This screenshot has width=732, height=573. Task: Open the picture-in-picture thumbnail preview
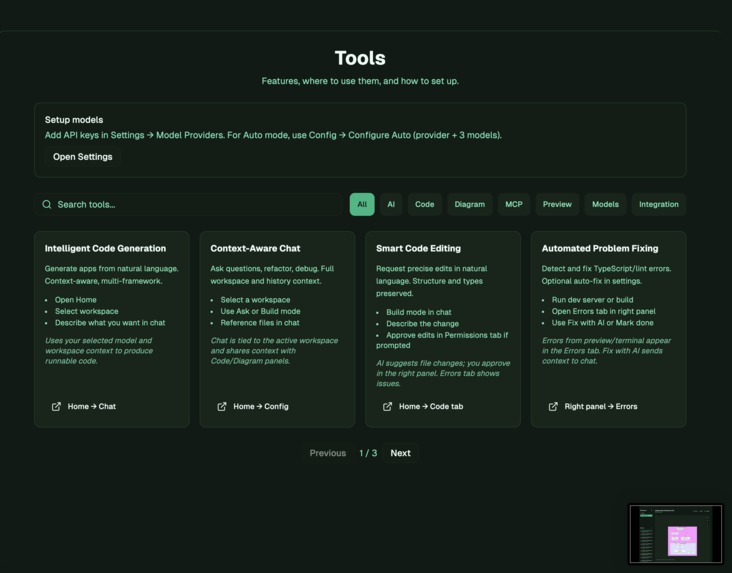[676, 534]
